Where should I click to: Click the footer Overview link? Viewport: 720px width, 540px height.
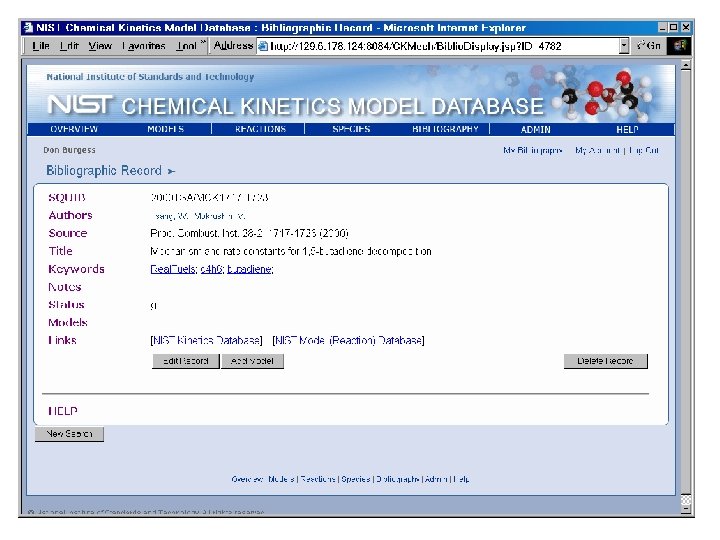tap(247, 479)
